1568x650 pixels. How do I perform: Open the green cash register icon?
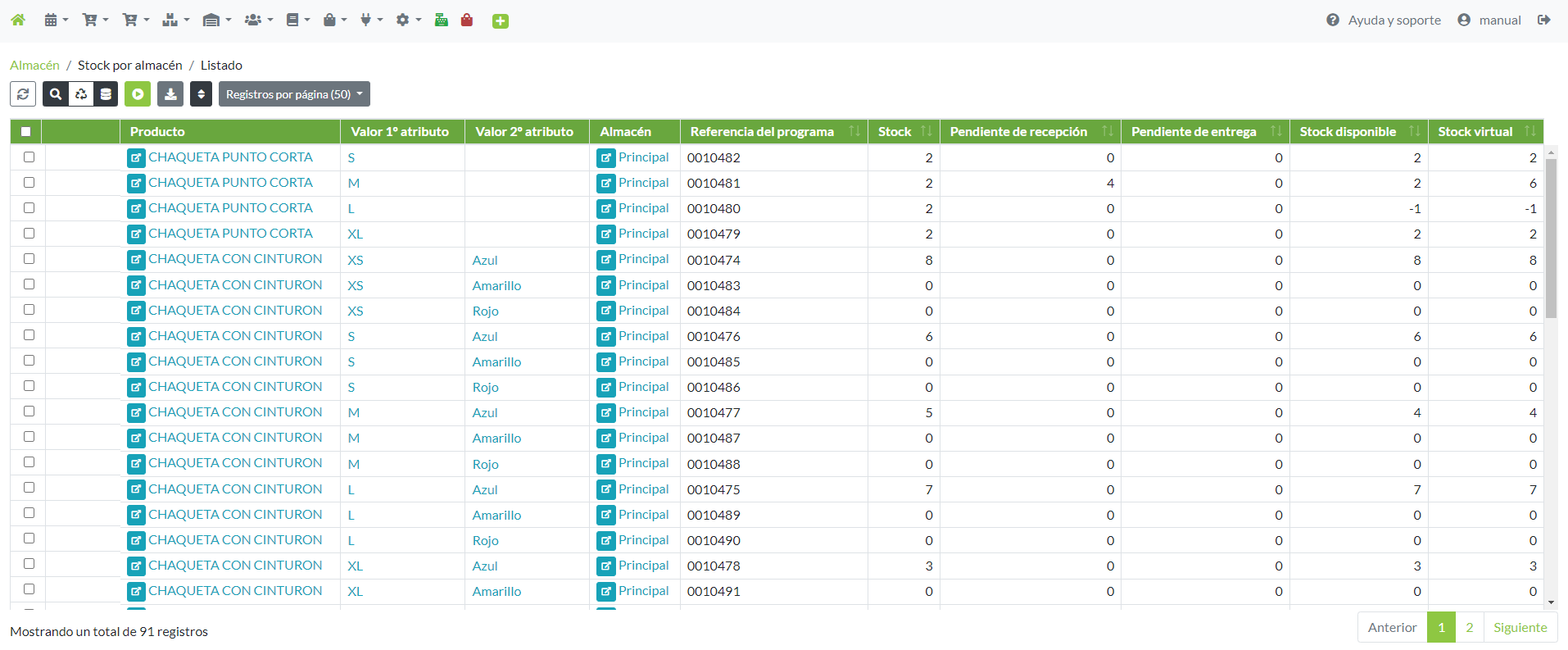(442, 20)
